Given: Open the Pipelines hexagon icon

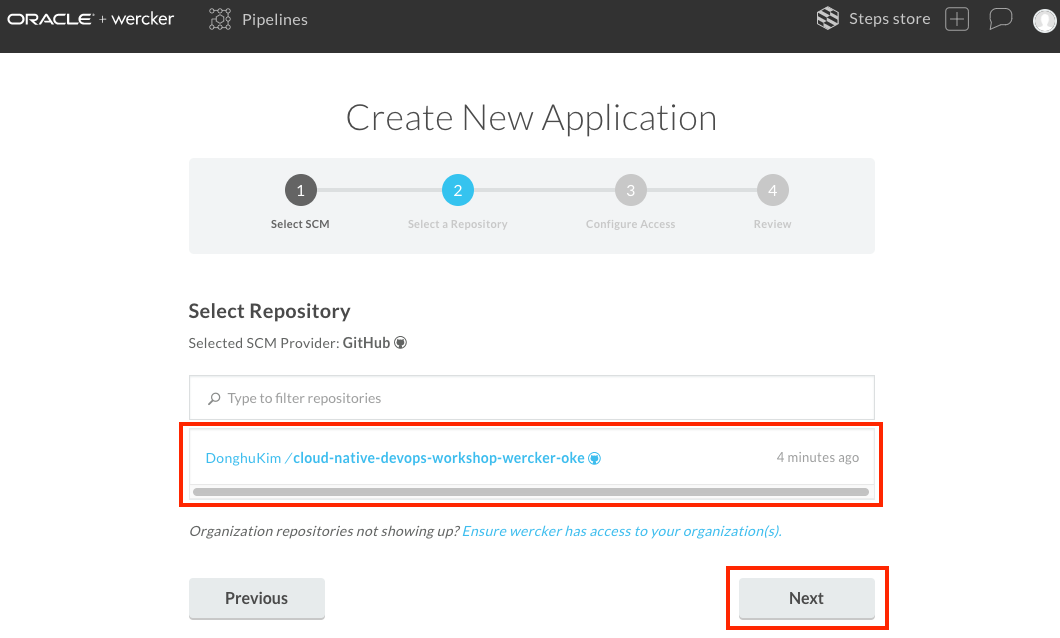Looking at the screenshot, I should coord(220,19).
